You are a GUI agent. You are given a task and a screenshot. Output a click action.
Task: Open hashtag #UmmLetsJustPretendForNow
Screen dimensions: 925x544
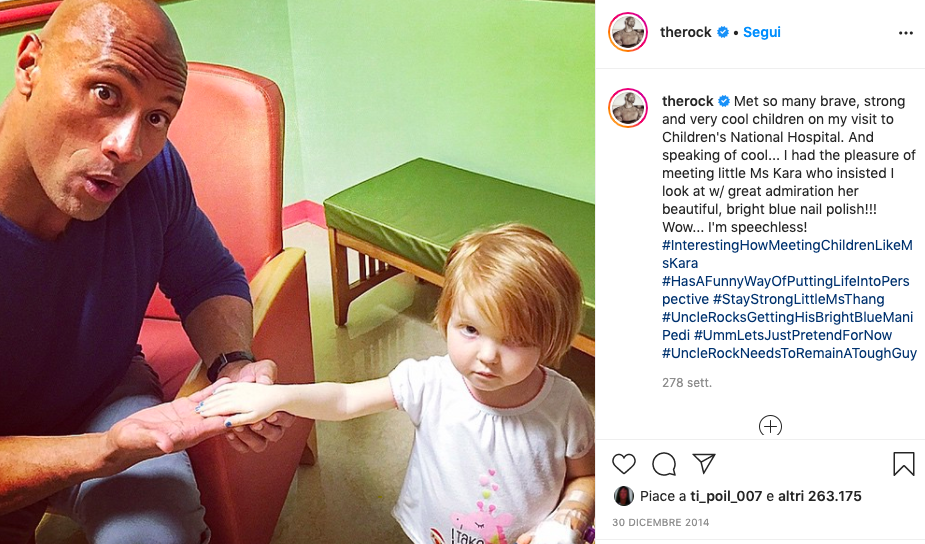click(x=793, y=335)
